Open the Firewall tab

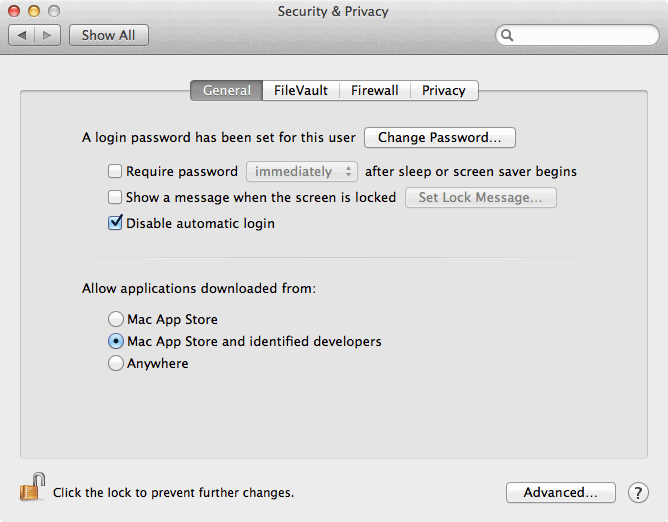pos(374,90)
